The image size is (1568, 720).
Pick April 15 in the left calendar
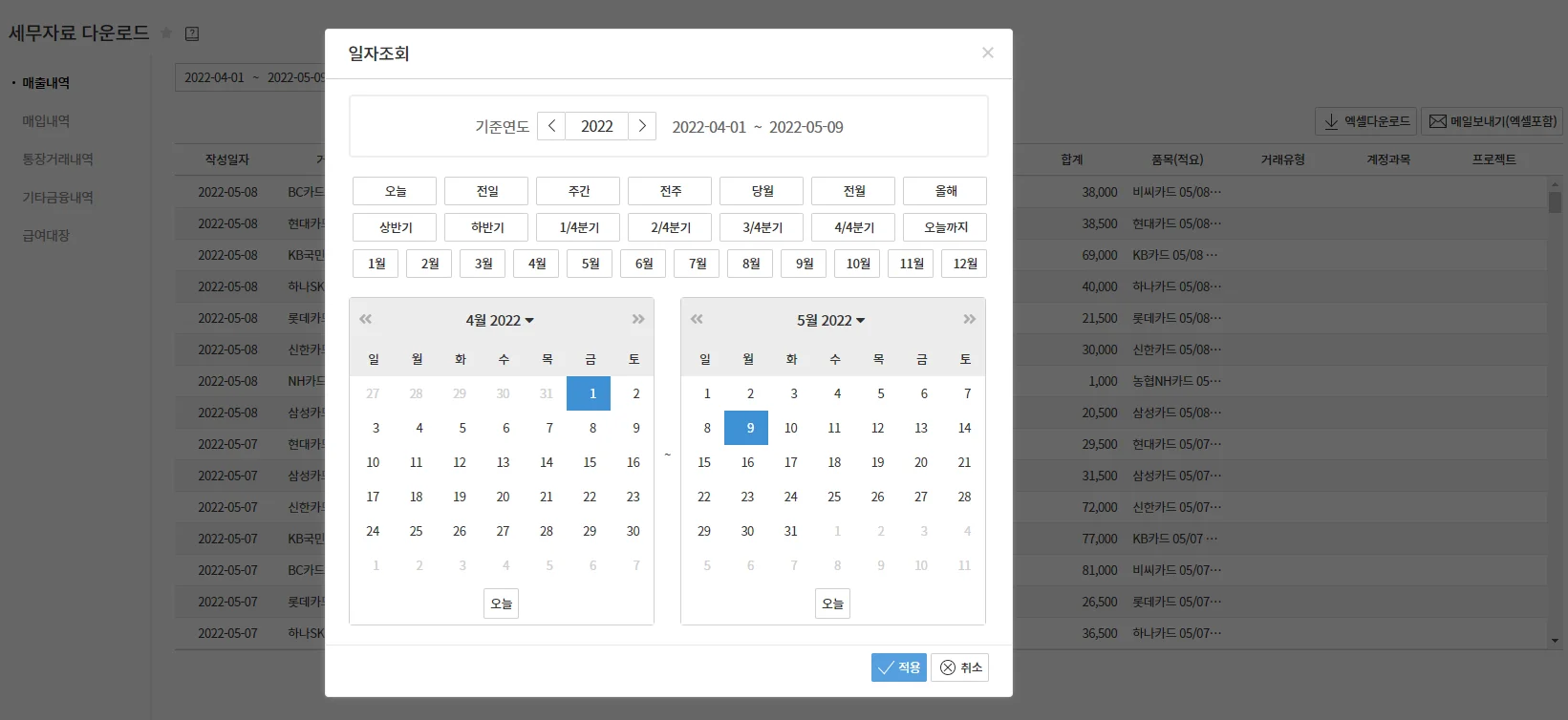click(x=590, y=462)
